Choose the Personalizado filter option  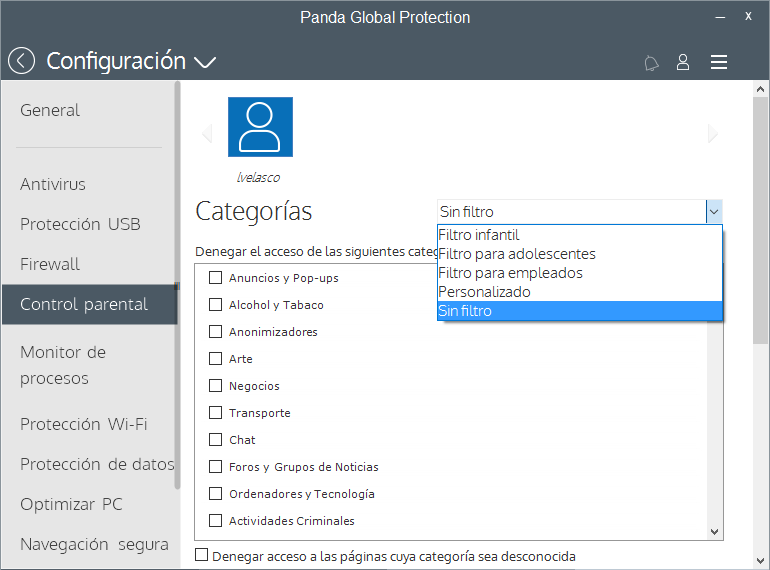pos(579,292)
